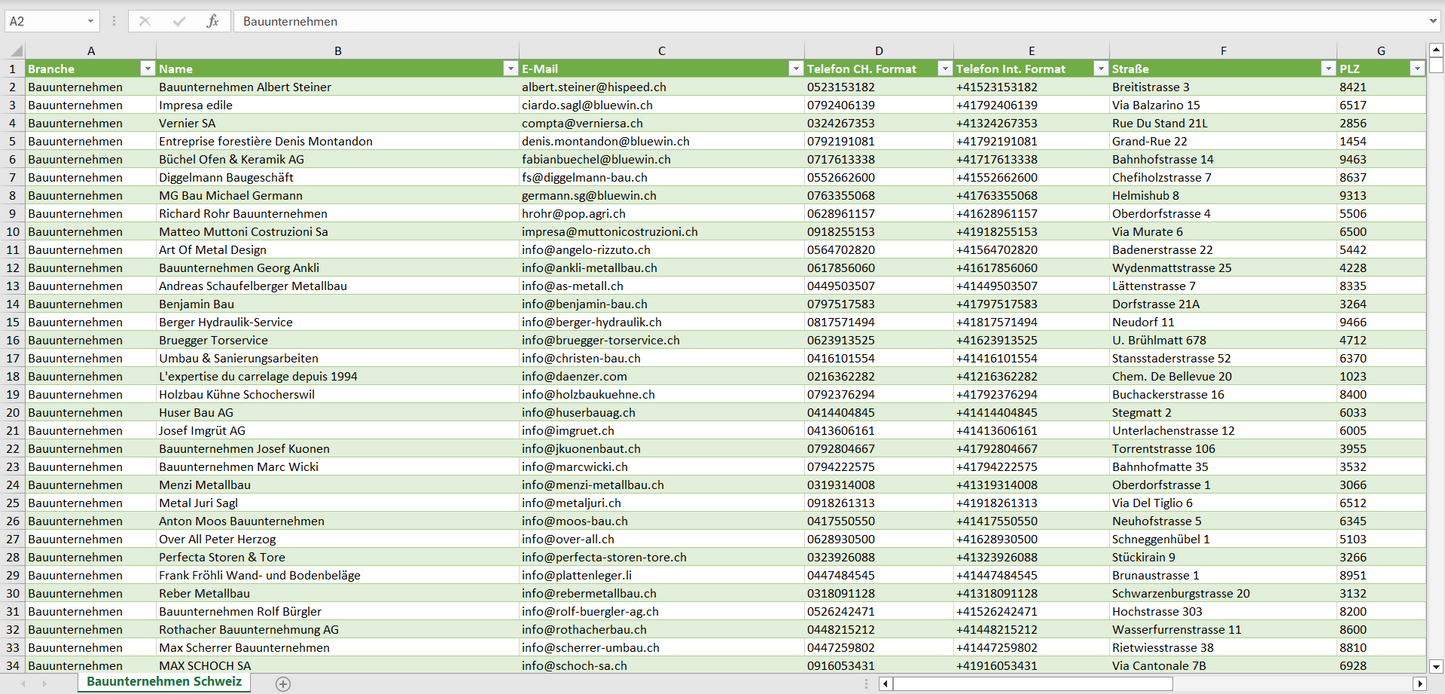This screenshot has width=1445, height=694.
Task: Click the Enter checkmark icon in formula bar
Action: click(179, 21)
